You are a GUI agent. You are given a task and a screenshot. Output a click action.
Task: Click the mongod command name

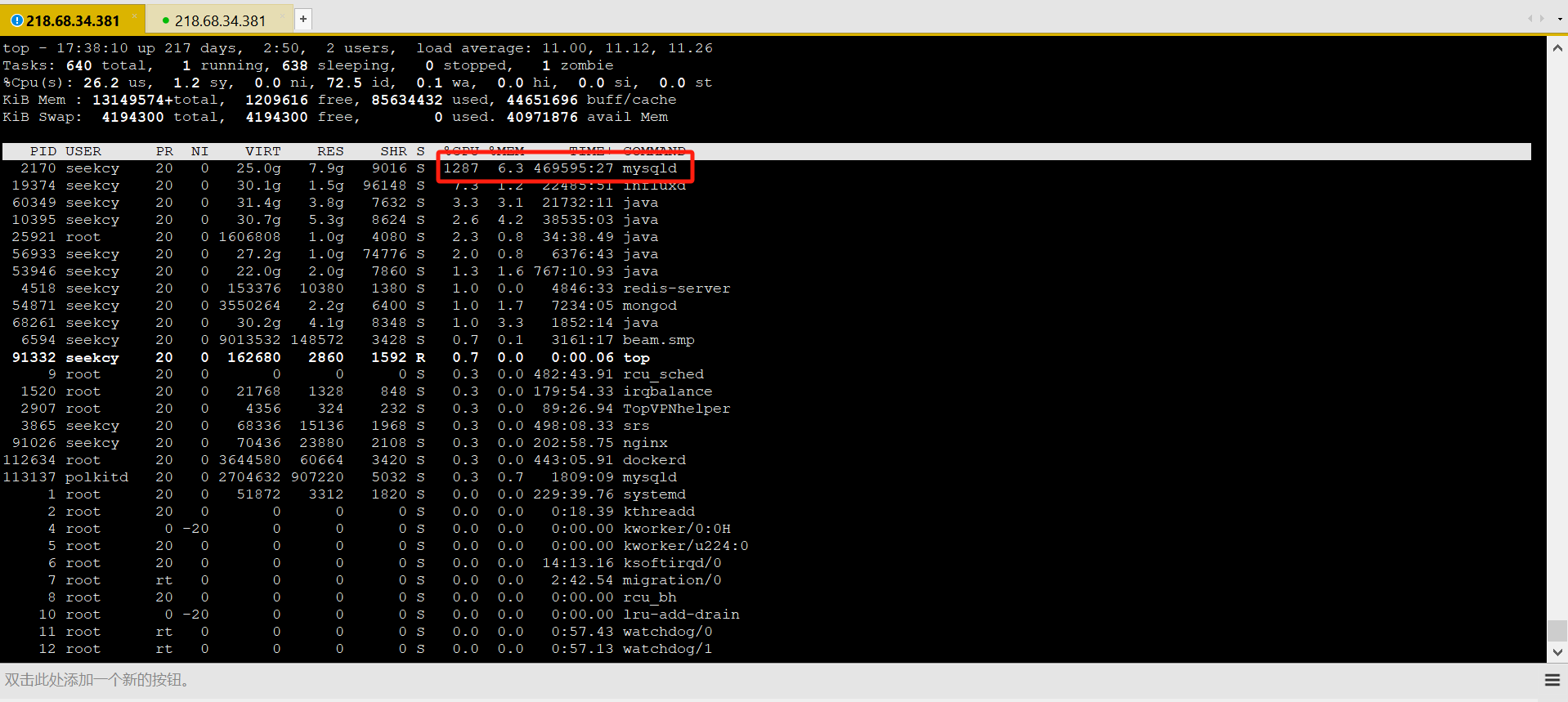click(650, 306)
